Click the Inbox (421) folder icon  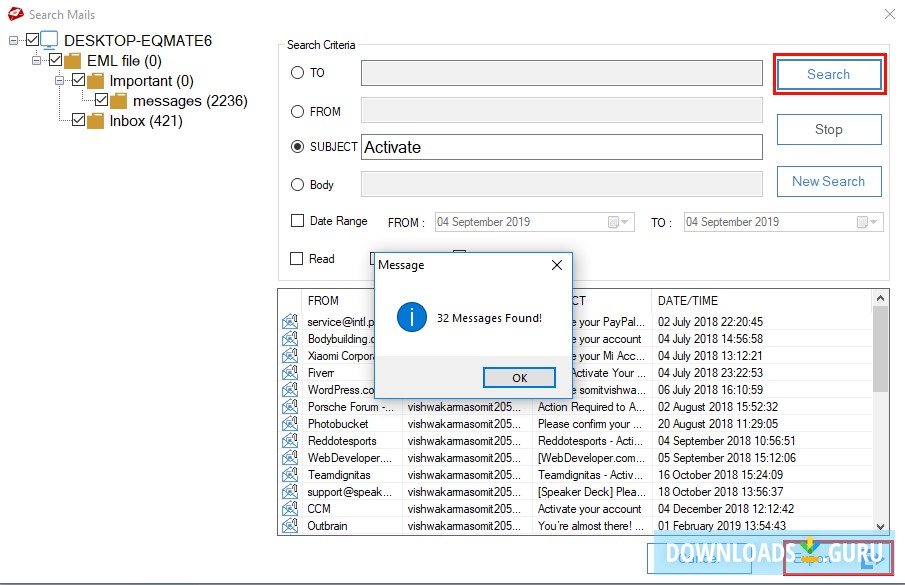point(96,121)
